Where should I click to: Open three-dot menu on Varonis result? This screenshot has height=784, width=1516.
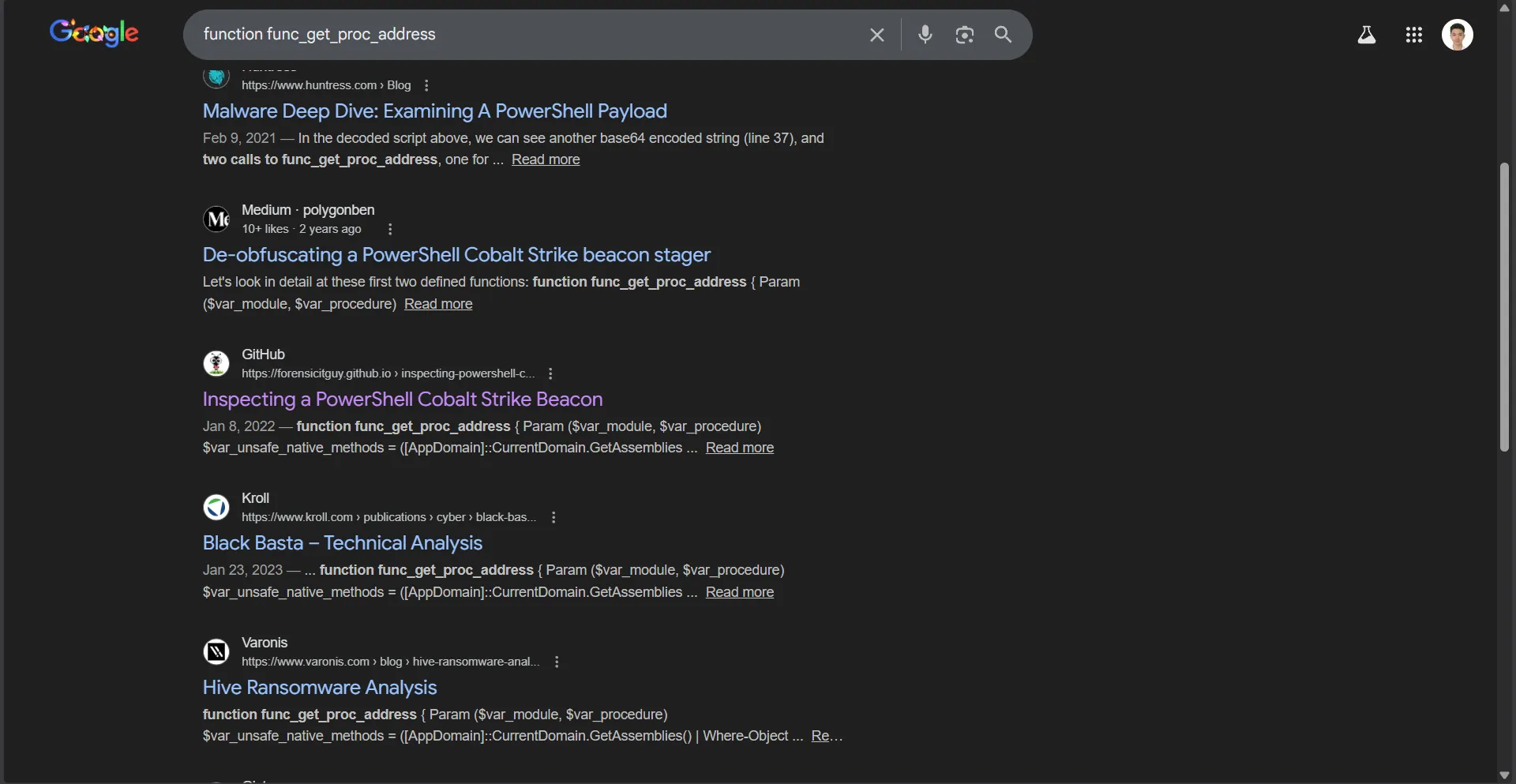pos(557,662)
